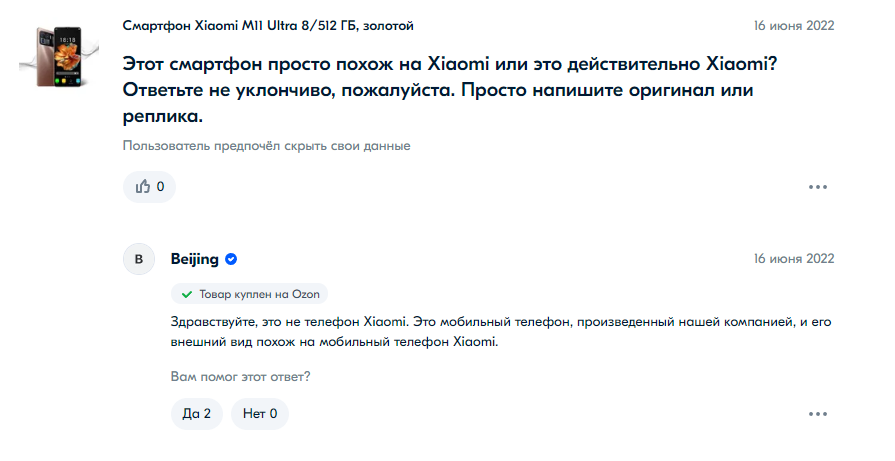Open the Beijing seller profile name

(195, 259)
